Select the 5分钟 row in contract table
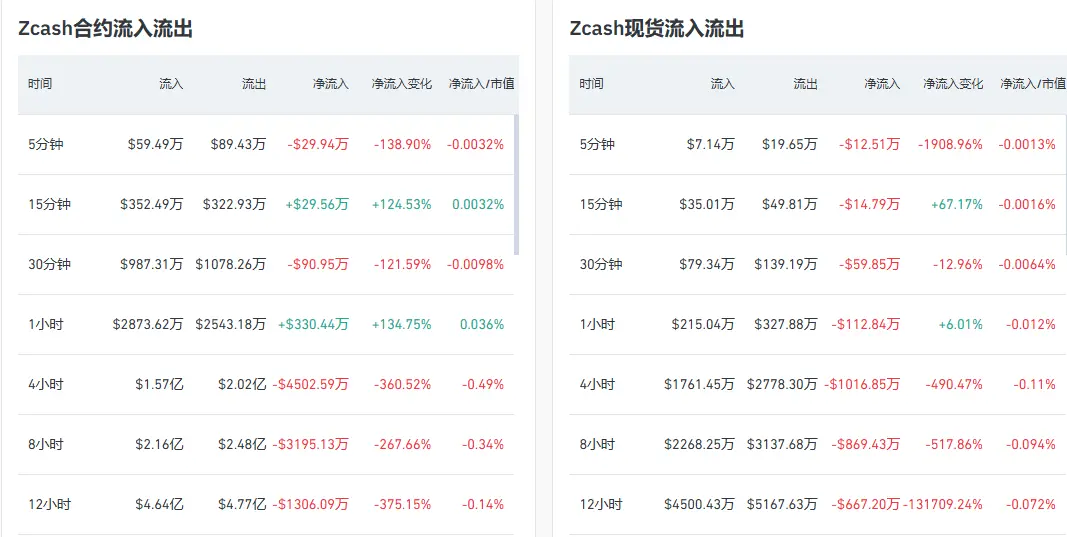The height and width of the screenshot is (537, 1067). tap(266, 144)
